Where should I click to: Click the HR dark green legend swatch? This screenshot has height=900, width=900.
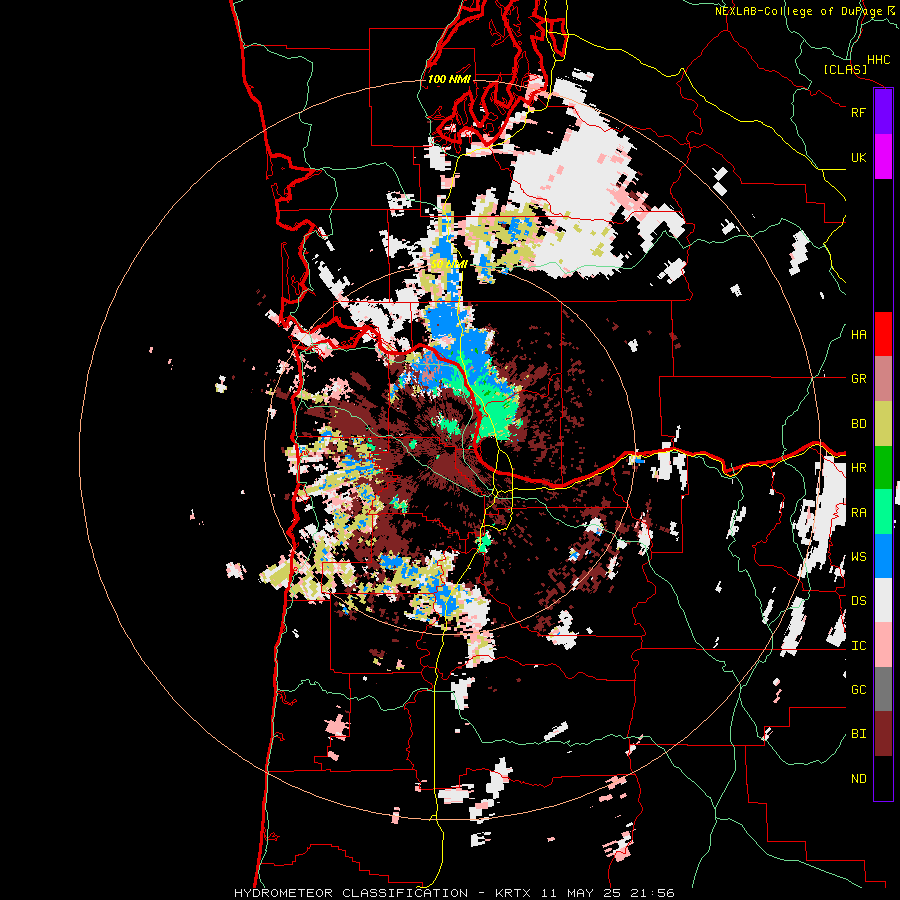point(883,468)
